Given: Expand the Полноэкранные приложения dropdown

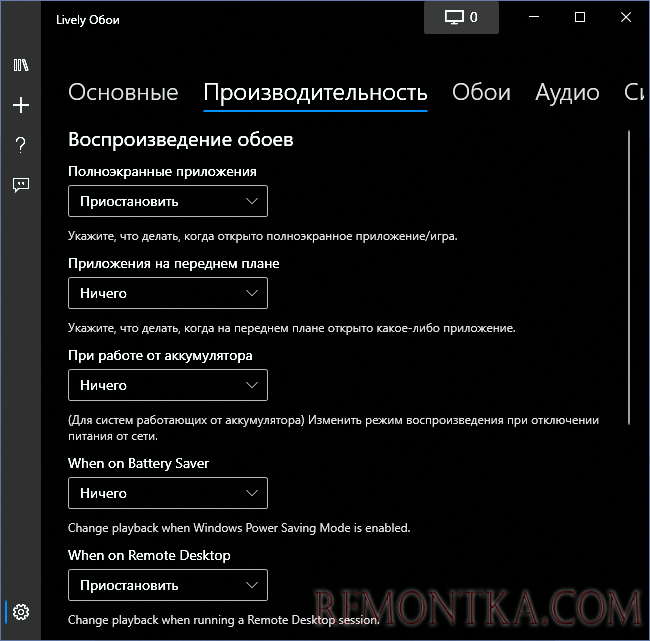Looking at the screenshot, I should pos(168,201).
